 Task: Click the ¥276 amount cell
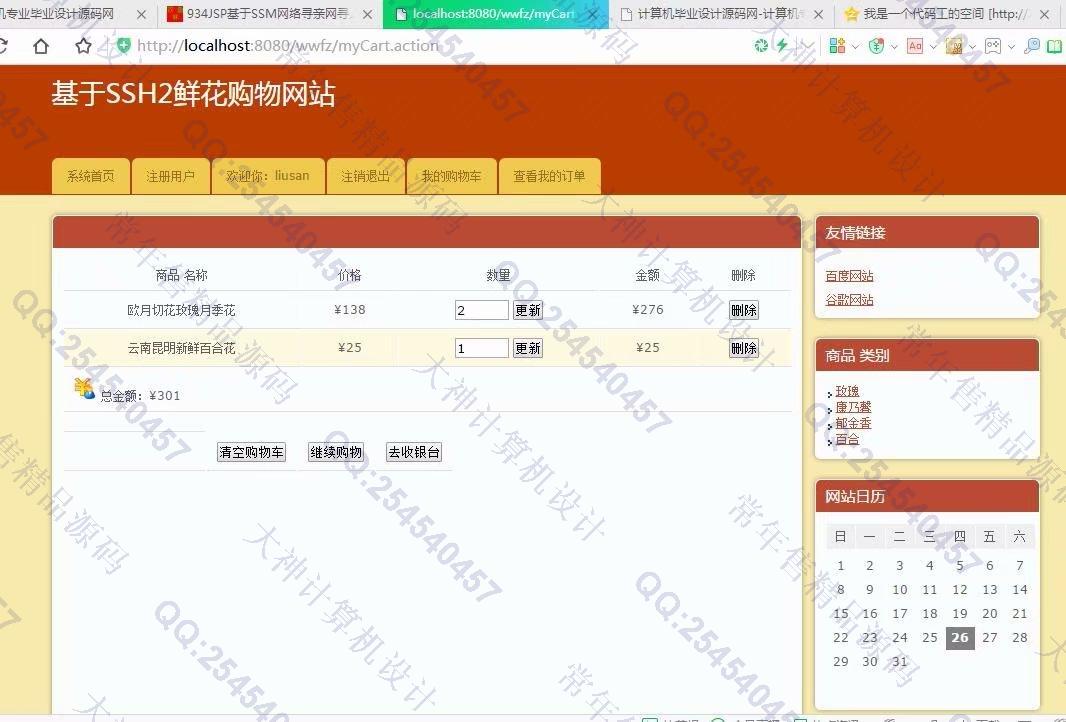coord(647,310)
